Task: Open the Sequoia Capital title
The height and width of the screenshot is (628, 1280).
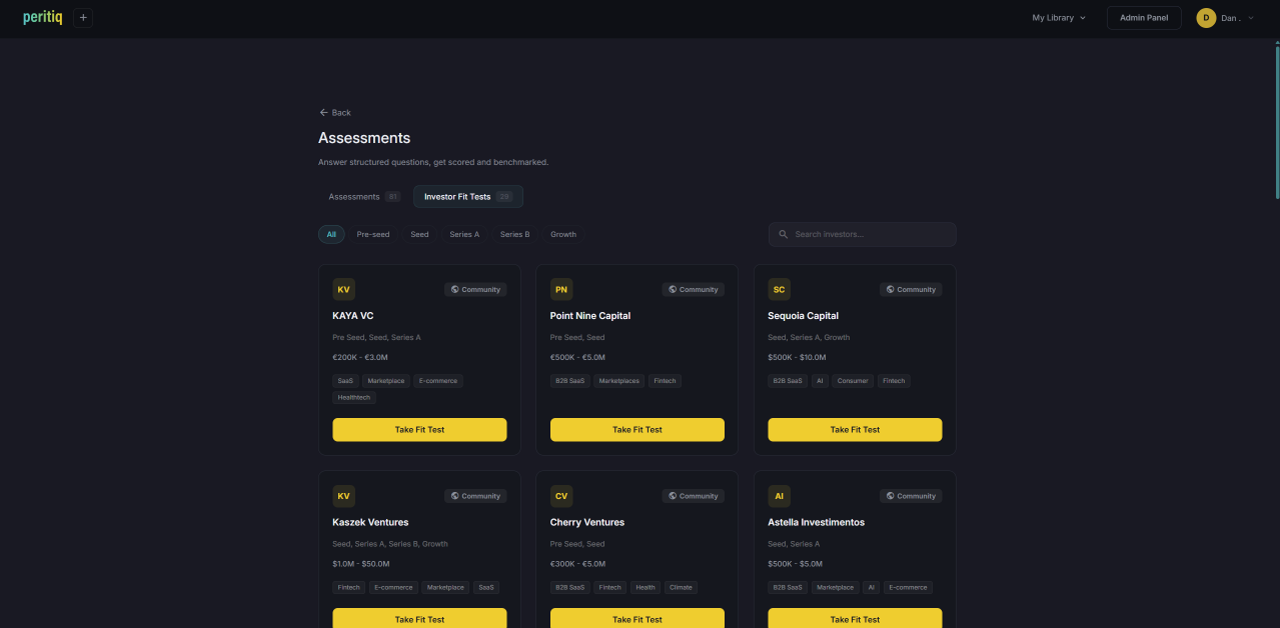Action: coord(803,316)
